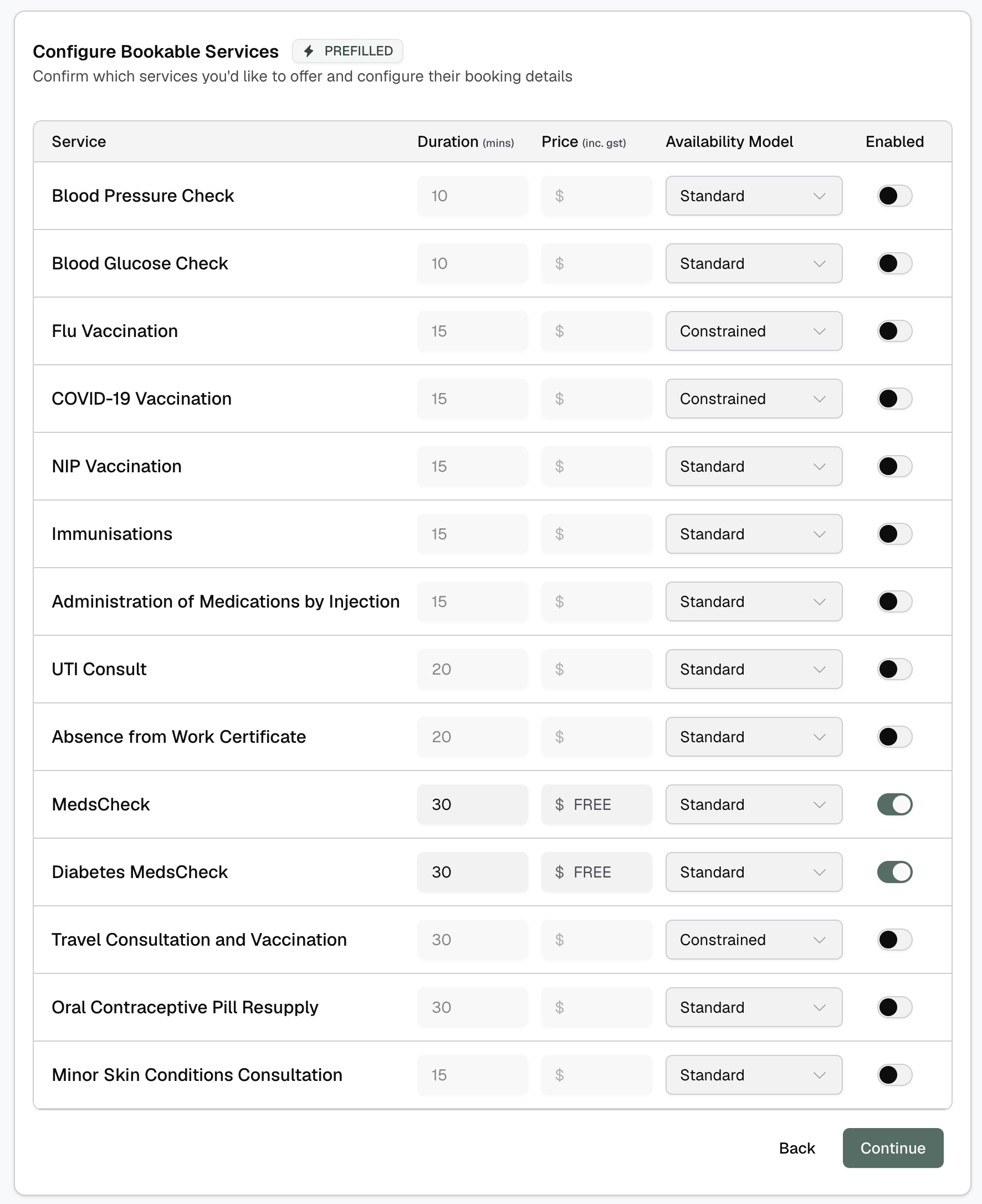Enable the UTI Consult service
Screen dimensions: 982x1204
[x=894, y=669]
